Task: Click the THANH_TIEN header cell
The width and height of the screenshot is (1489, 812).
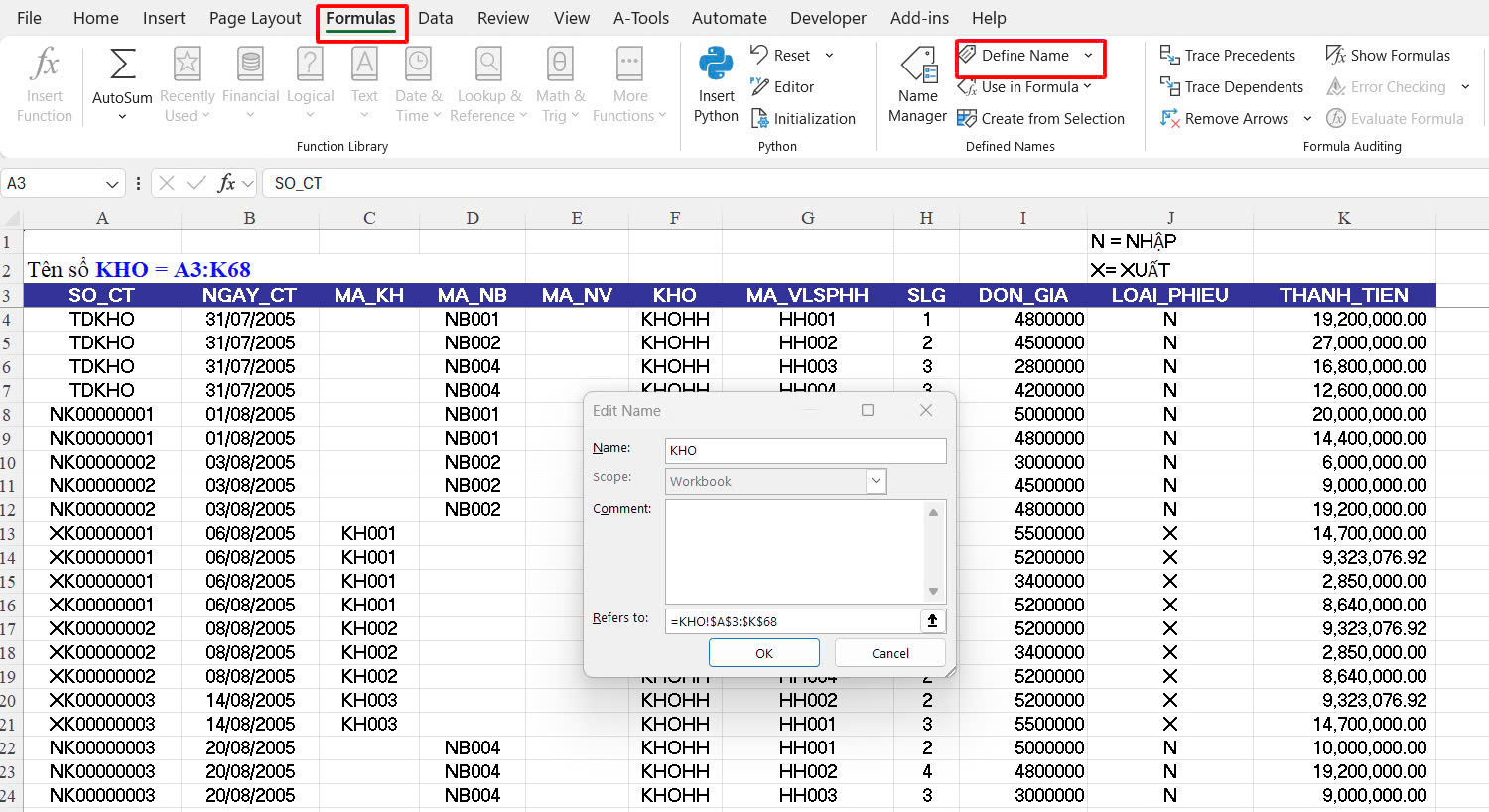Action: coord(1344,295)
